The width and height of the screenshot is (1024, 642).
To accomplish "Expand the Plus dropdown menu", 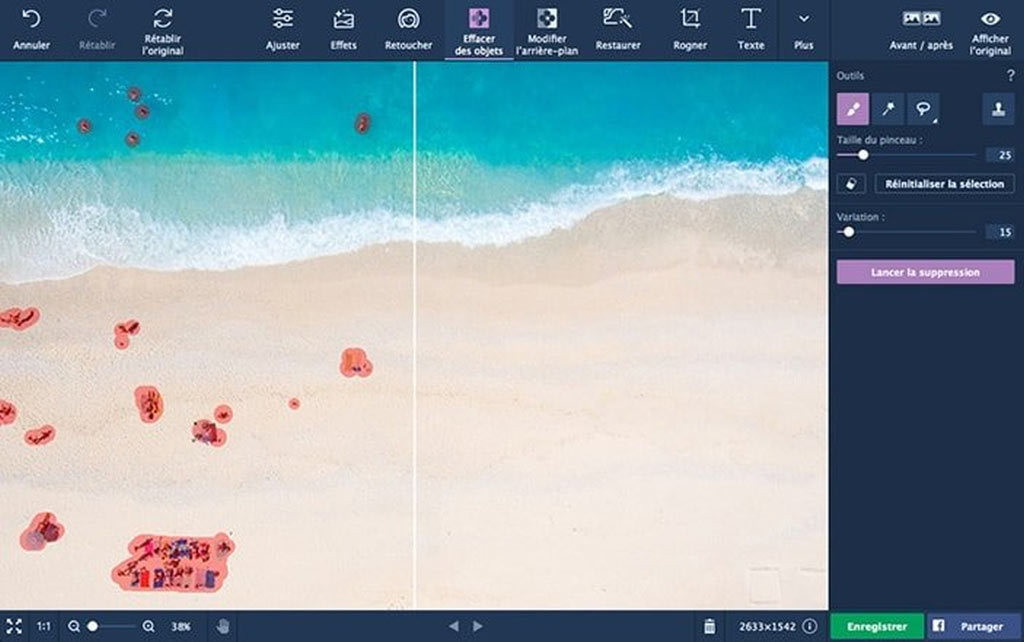I will click(x=803, y=29).
